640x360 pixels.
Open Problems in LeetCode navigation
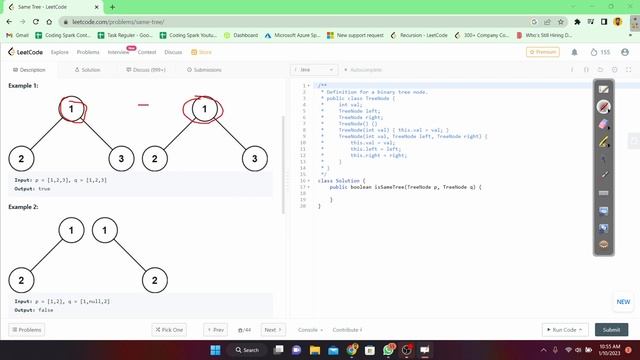click(x=88, y=52)
